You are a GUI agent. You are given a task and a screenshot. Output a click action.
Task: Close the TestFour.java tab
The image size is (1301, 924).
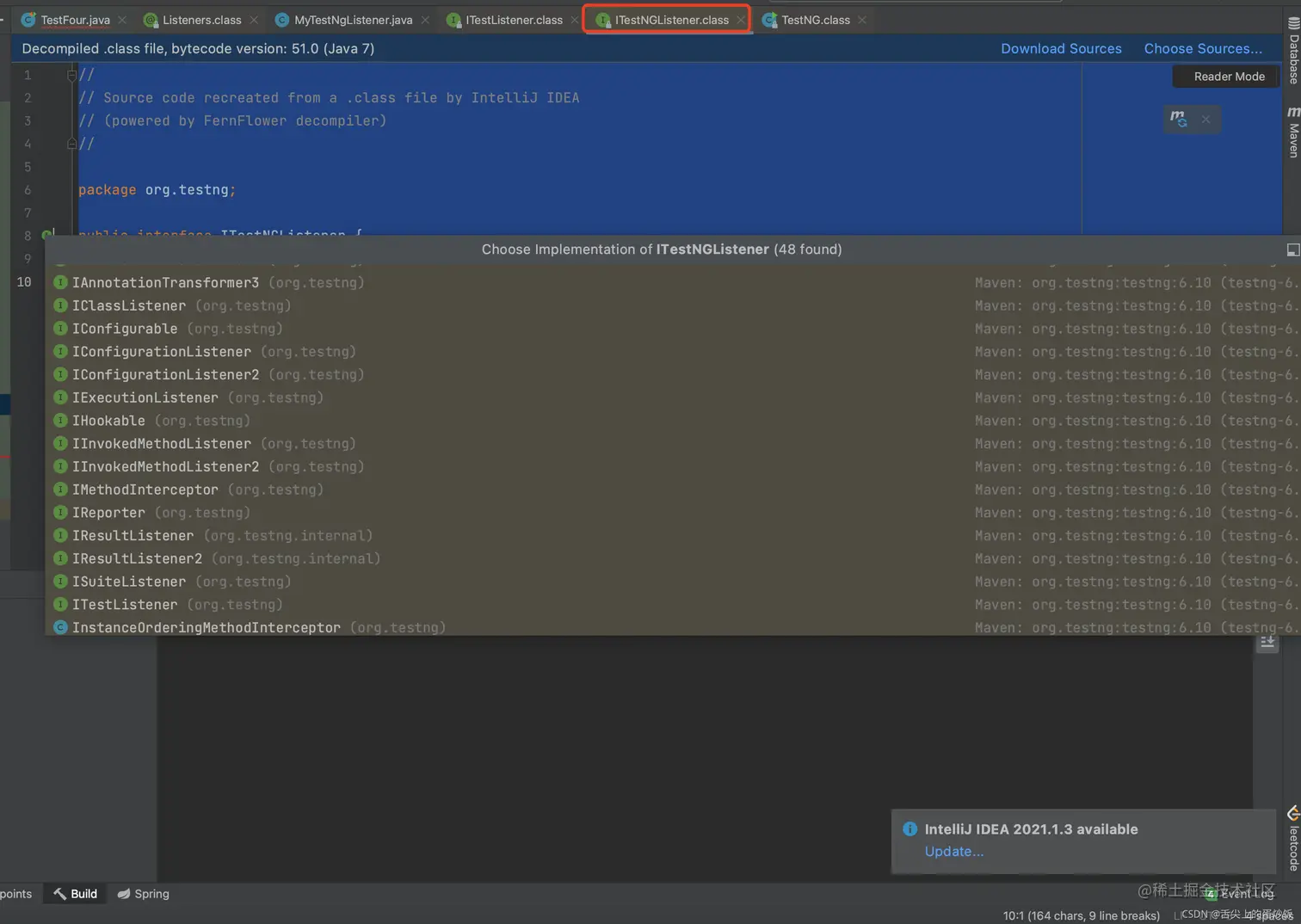(x=123, y=20)
